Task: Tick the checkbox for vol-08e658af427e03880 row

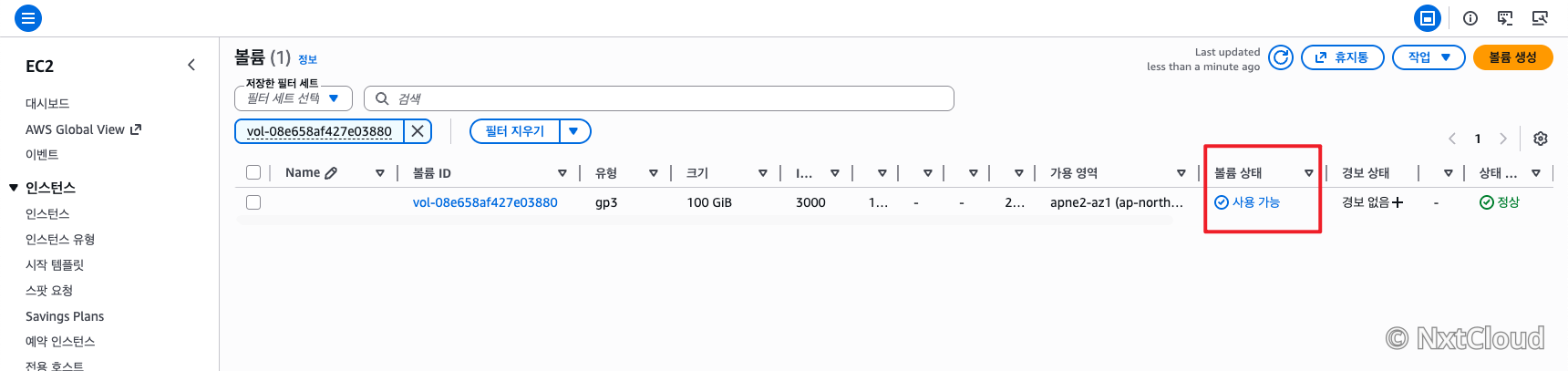Action: point(253,202)
